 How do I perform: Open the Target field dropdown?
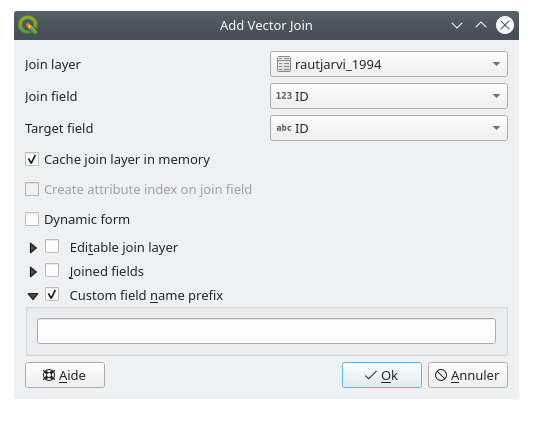point(389,128)
